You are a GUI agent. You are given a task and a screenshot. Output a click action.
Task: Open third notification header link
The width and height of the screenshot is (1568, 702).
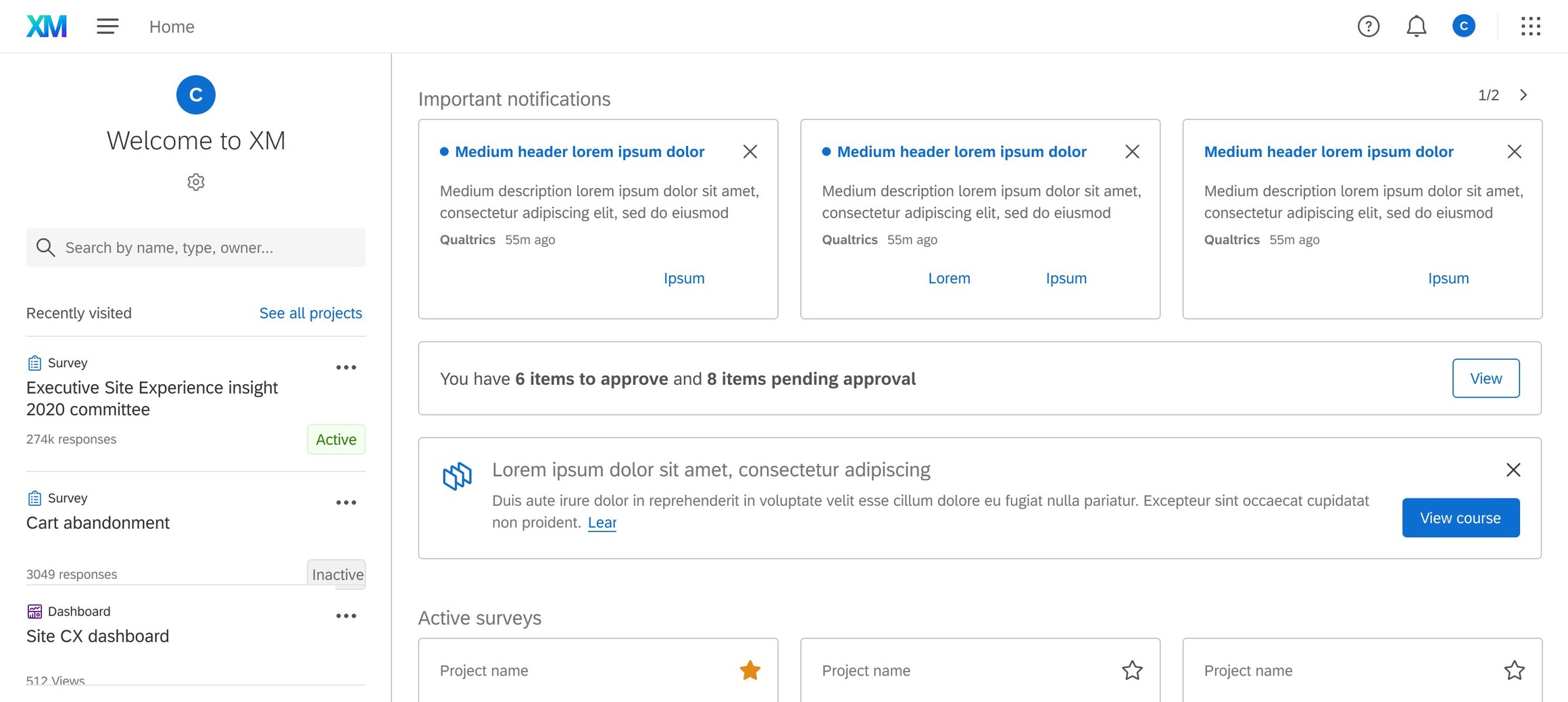(1329, 152)
